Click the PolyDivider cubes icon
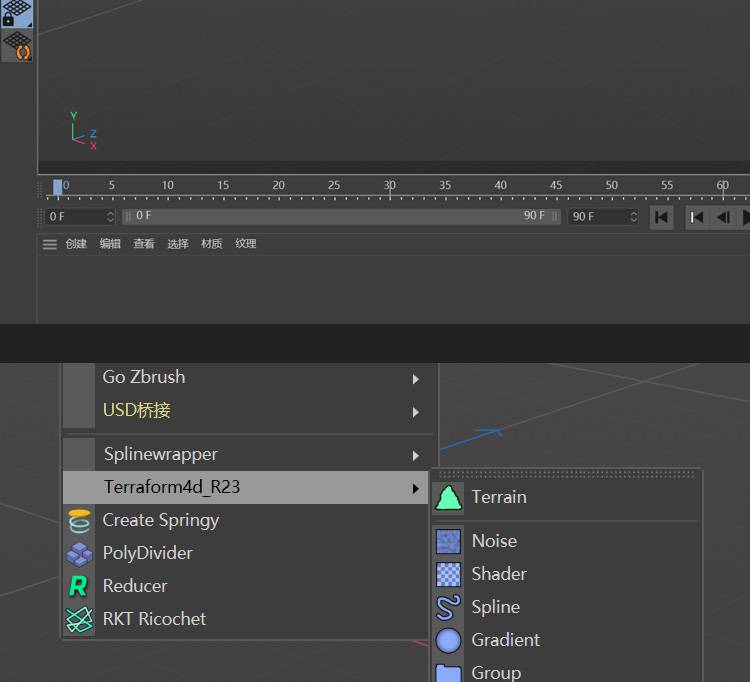Viewport: 750px width, 682px height. [x=79, y=554]
